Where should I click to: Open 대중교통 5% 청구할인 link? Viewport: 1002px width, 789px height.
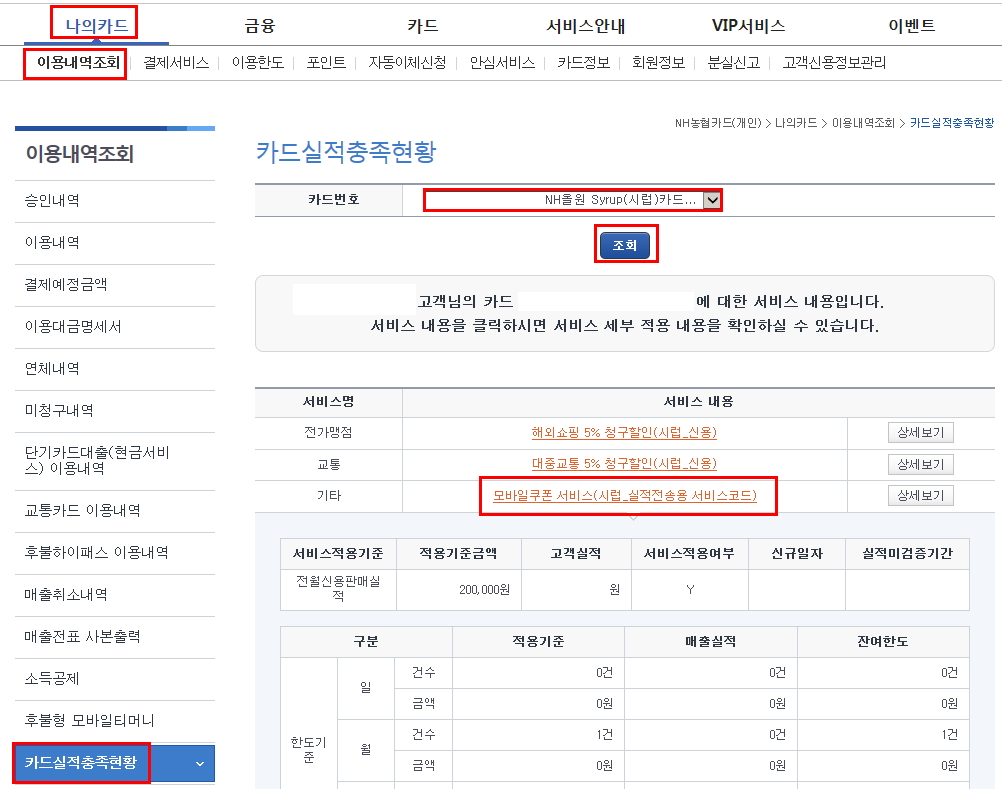(624, 464)
